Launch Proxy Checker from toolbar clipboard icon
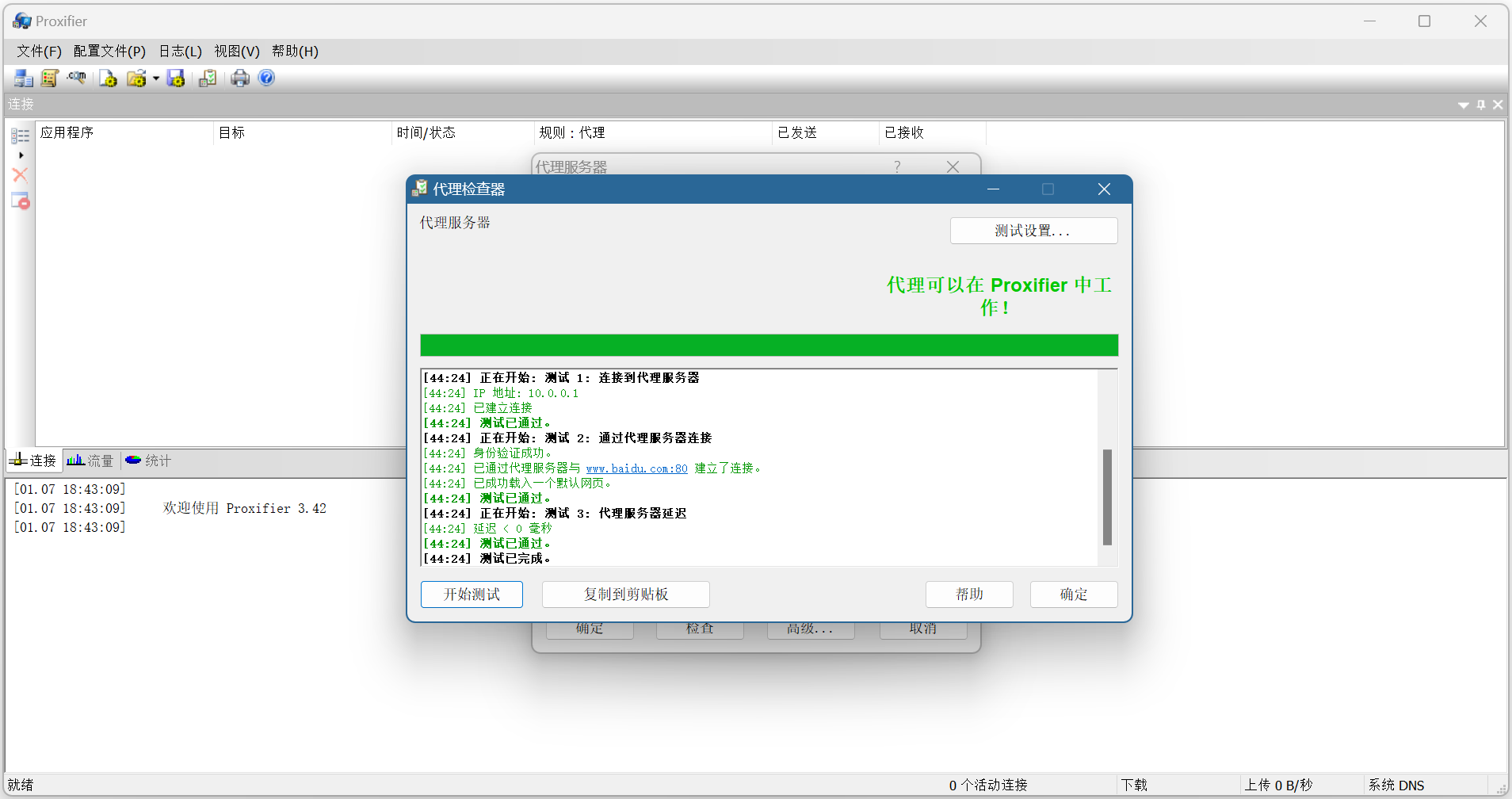 coord(208,78)
